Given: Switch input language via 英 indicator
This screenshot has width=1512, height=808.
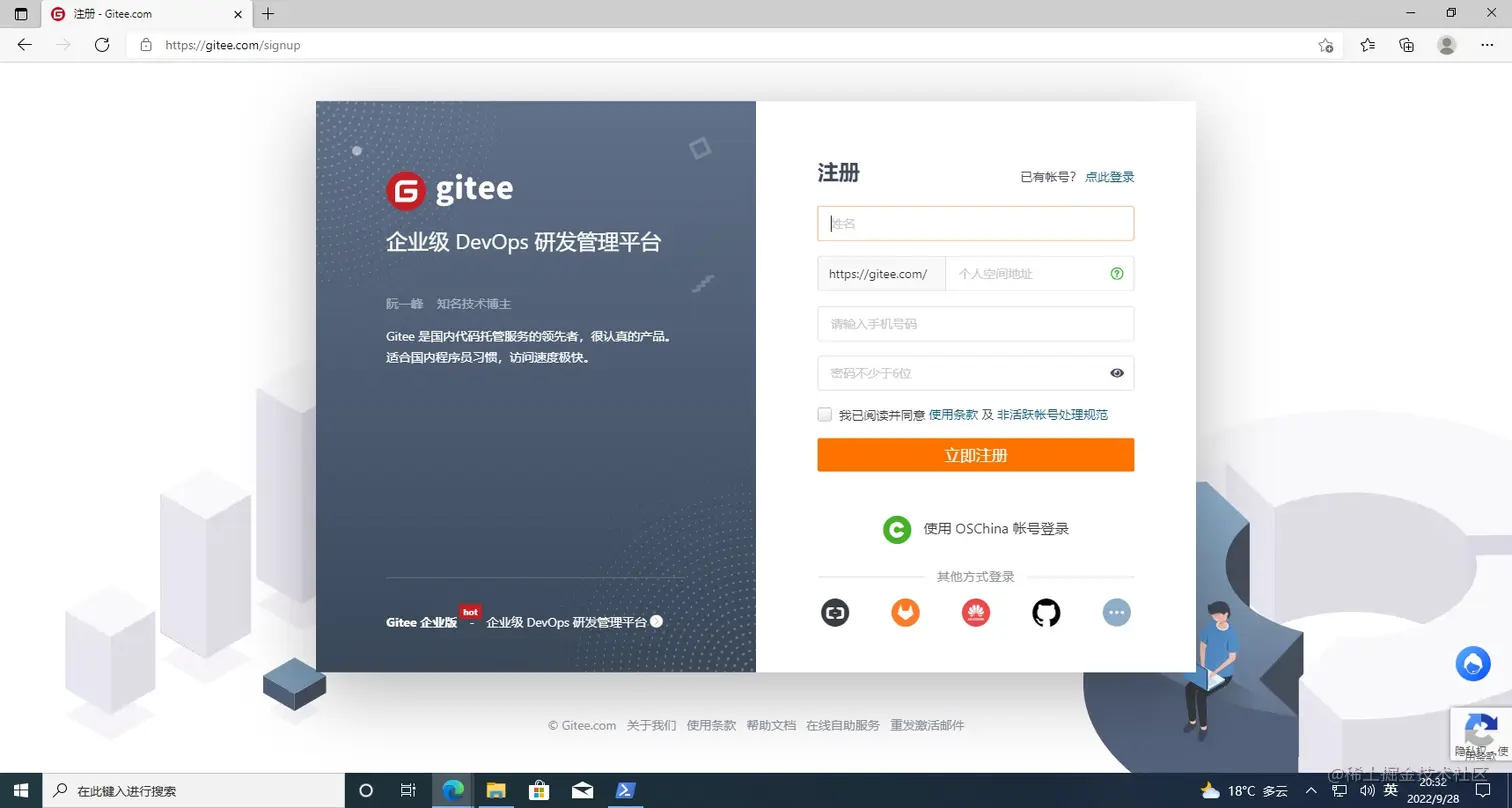Looking at the screenshot, I should coord(1390,790).
